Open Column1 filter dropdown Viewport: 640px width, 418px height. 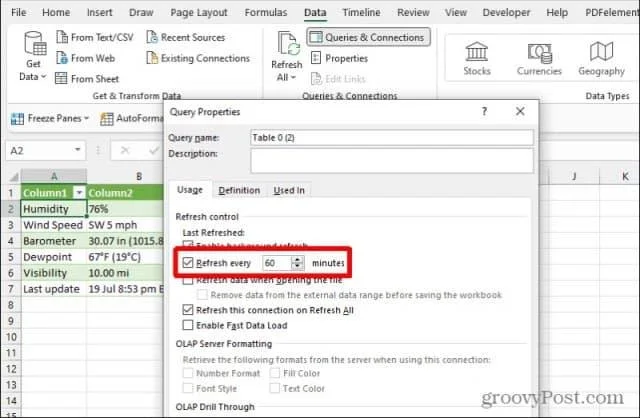tap(79, 193)
